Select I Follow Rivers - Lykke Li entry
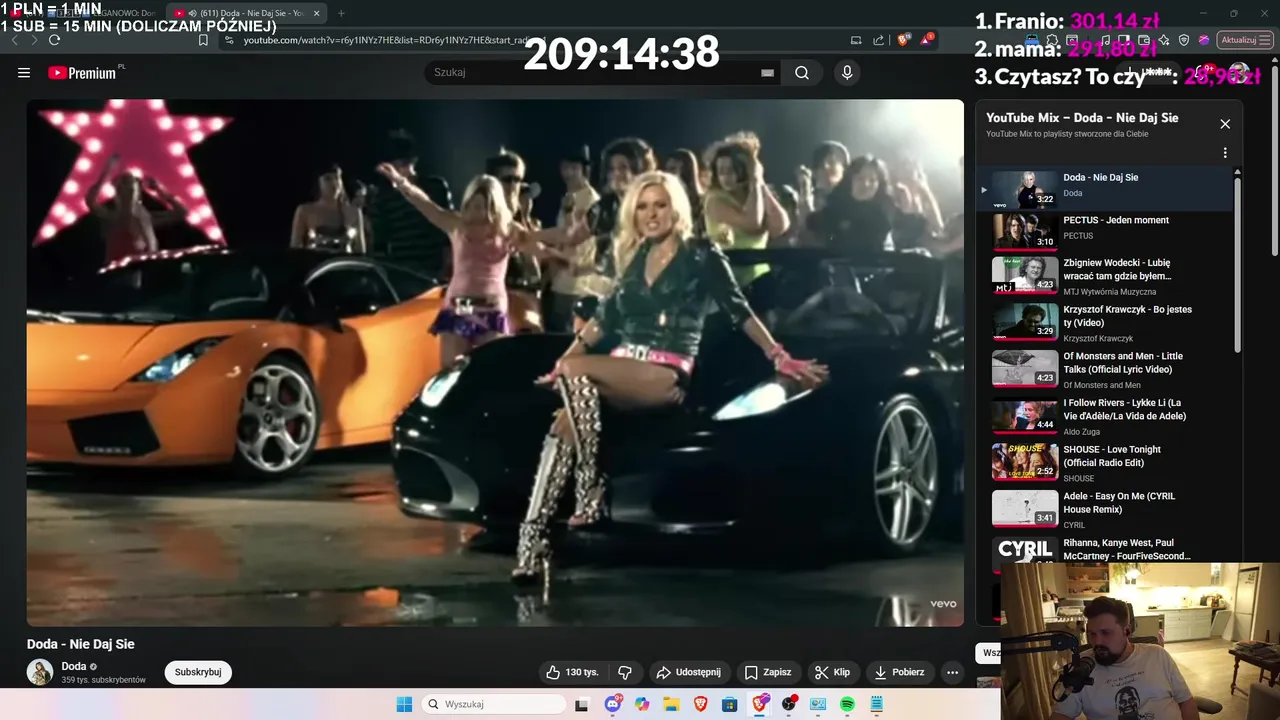The width and height of the screenshot is (1280, 720). 1105,415
